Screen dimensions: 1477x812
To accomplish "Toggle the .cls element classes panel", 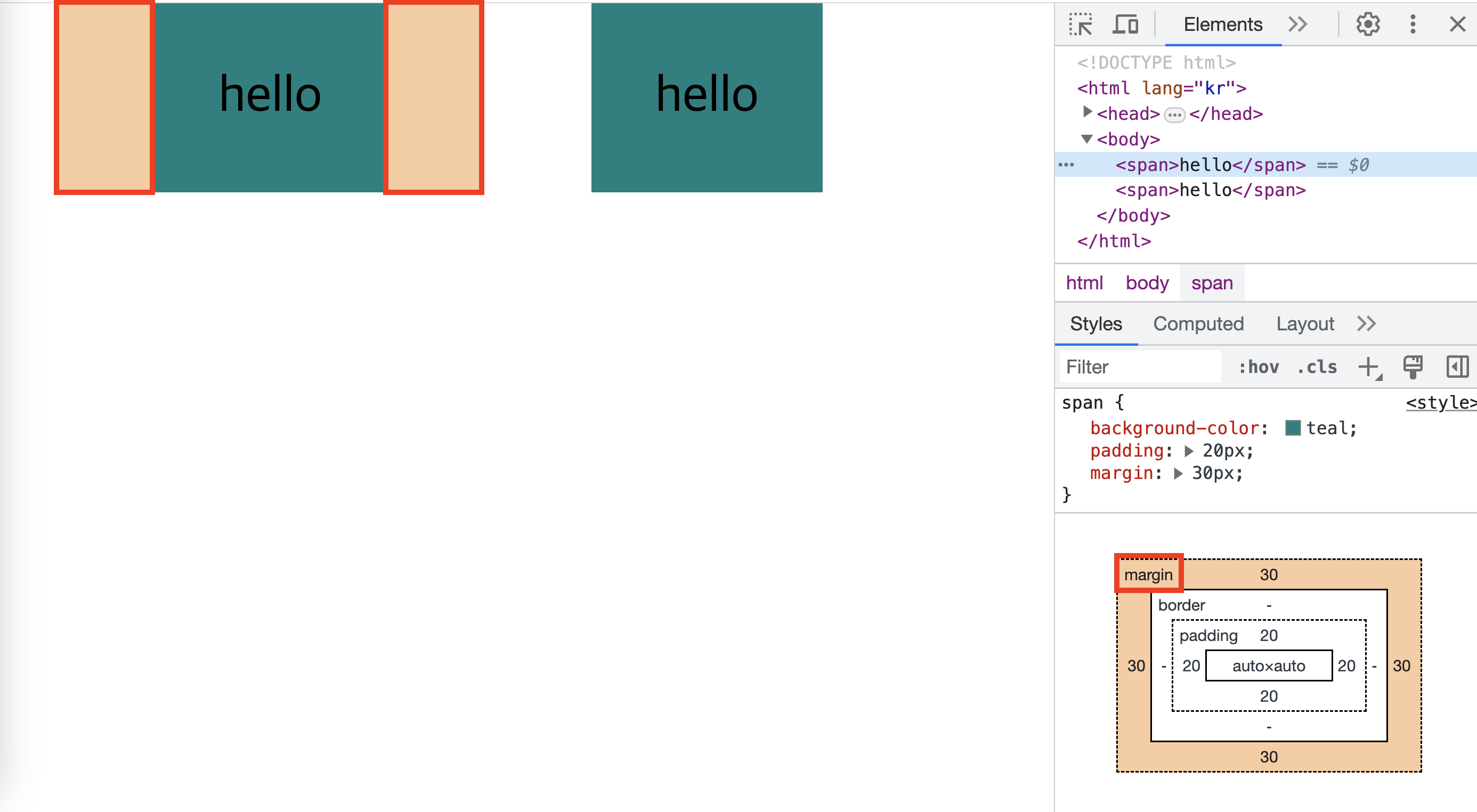I will 1317,367.
